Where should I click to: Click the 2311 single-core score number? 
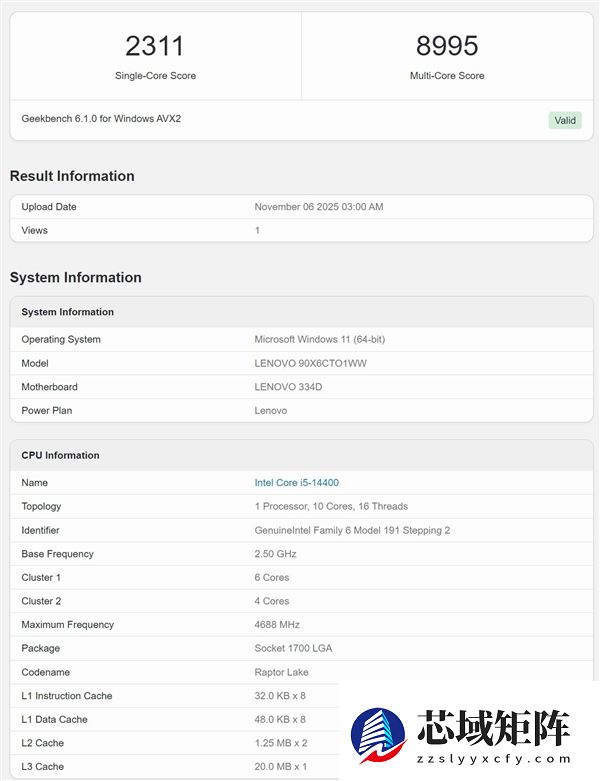pos(155,46)
